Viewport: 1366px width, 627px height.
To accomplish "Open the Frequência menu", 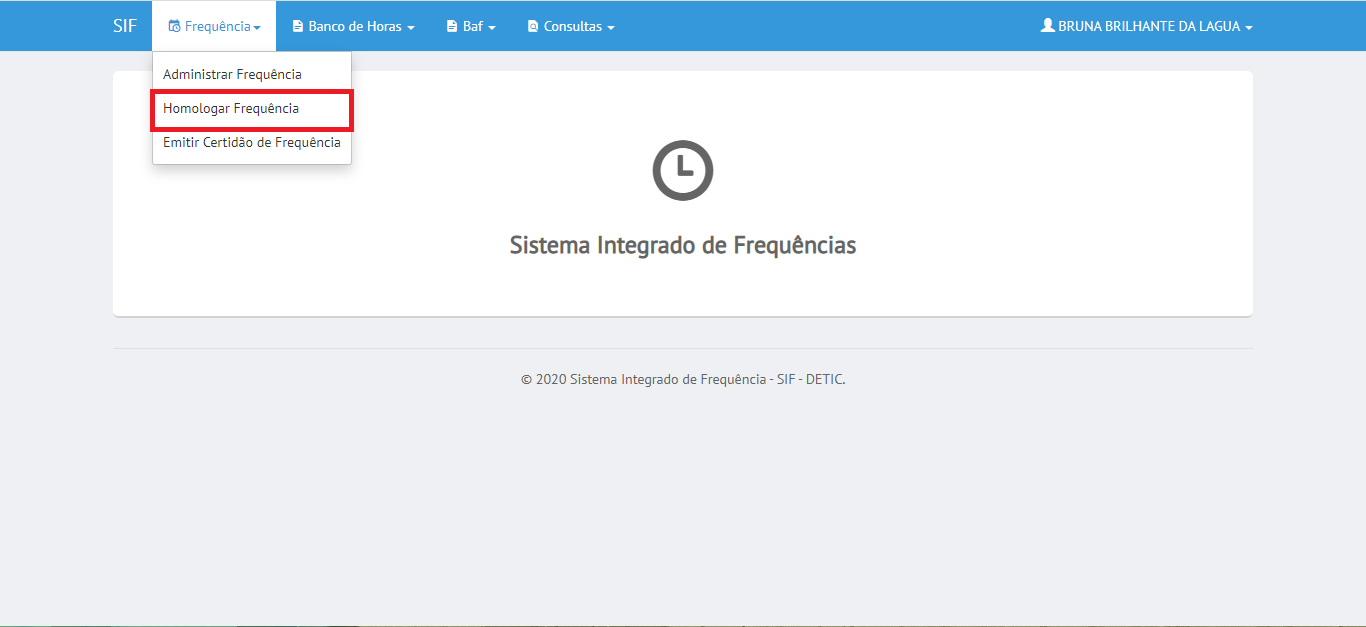I will click(214, 26).
